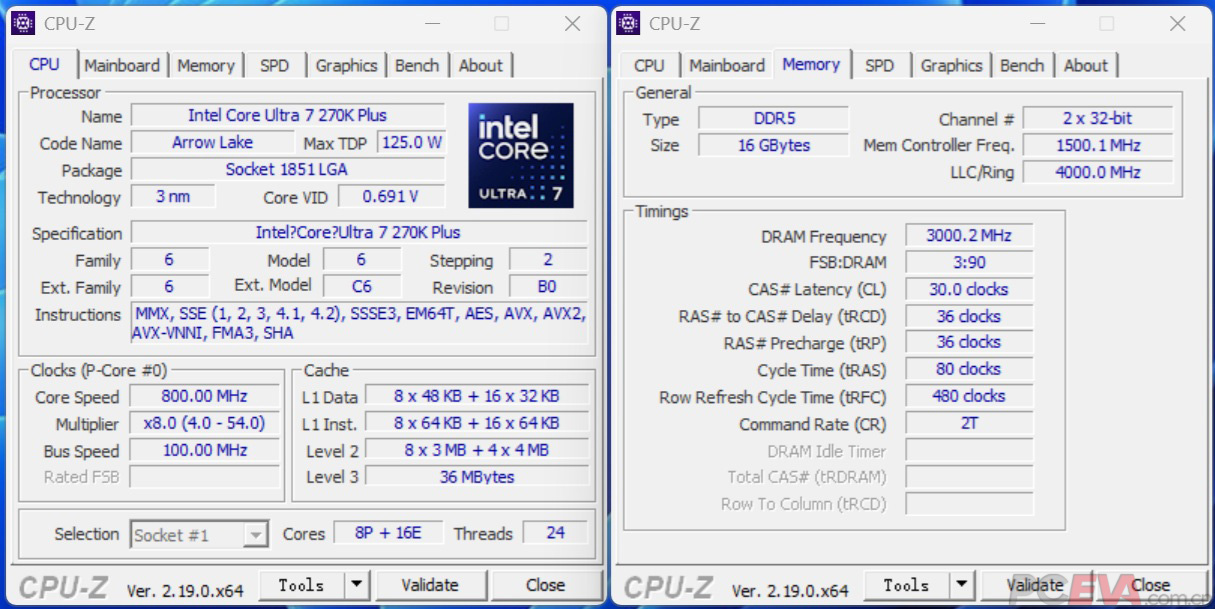Click the Cycle Time (tRAS) value 80 clocks

tap(969, 369)
